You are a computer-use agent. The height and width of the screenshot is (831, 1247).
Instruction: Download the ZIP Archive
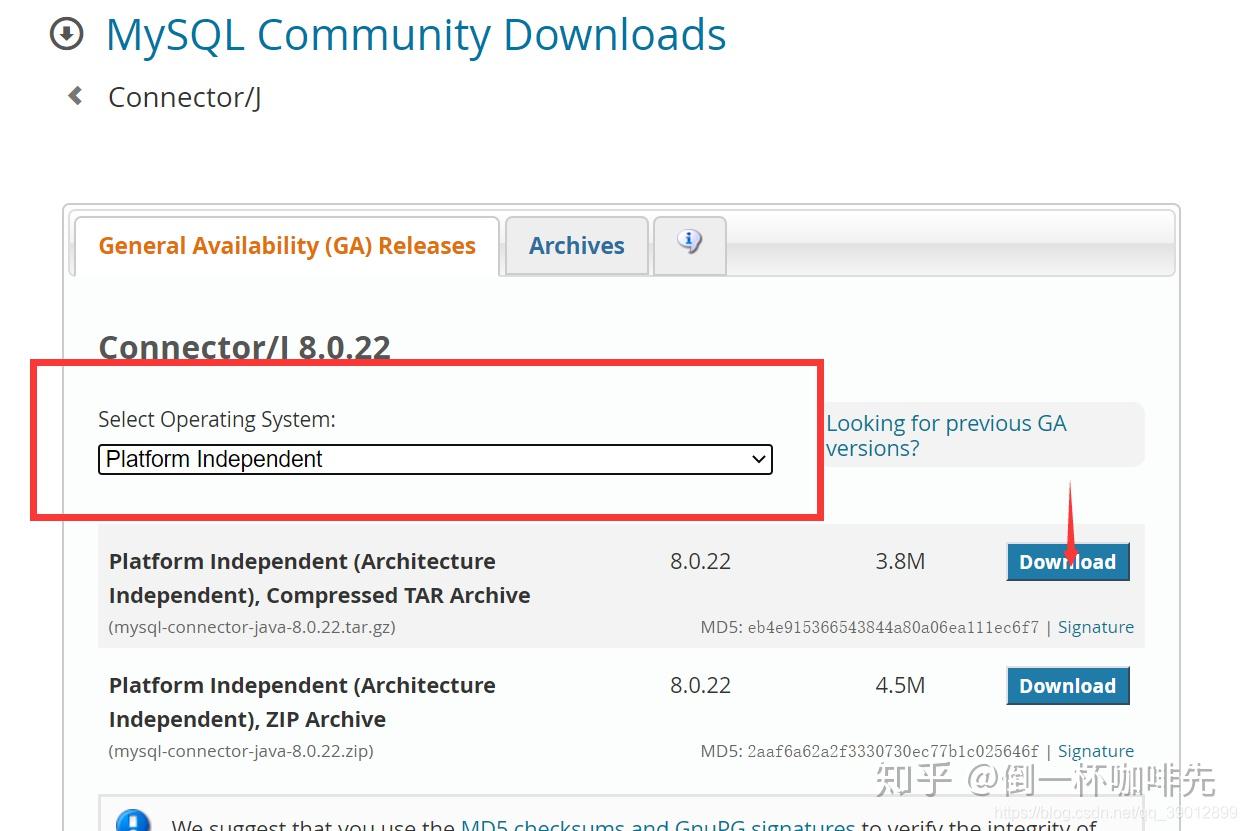tap(1068, 686)
